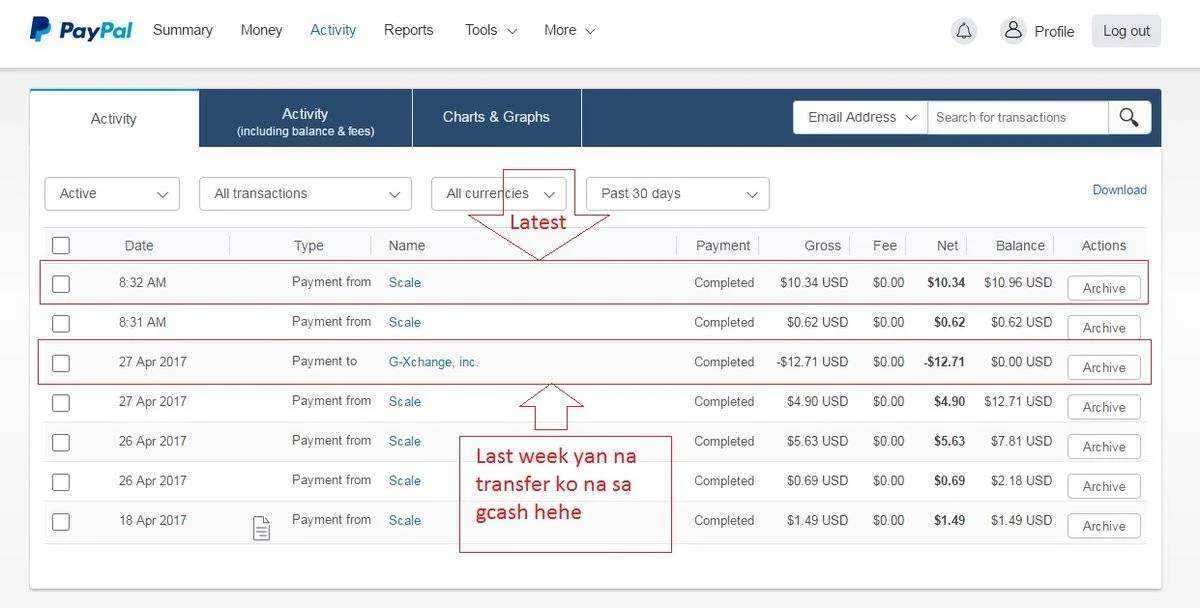1200x608 pixels.
Task: Open Scale link on the 18 Apr row
Action: tap(405, 520)
